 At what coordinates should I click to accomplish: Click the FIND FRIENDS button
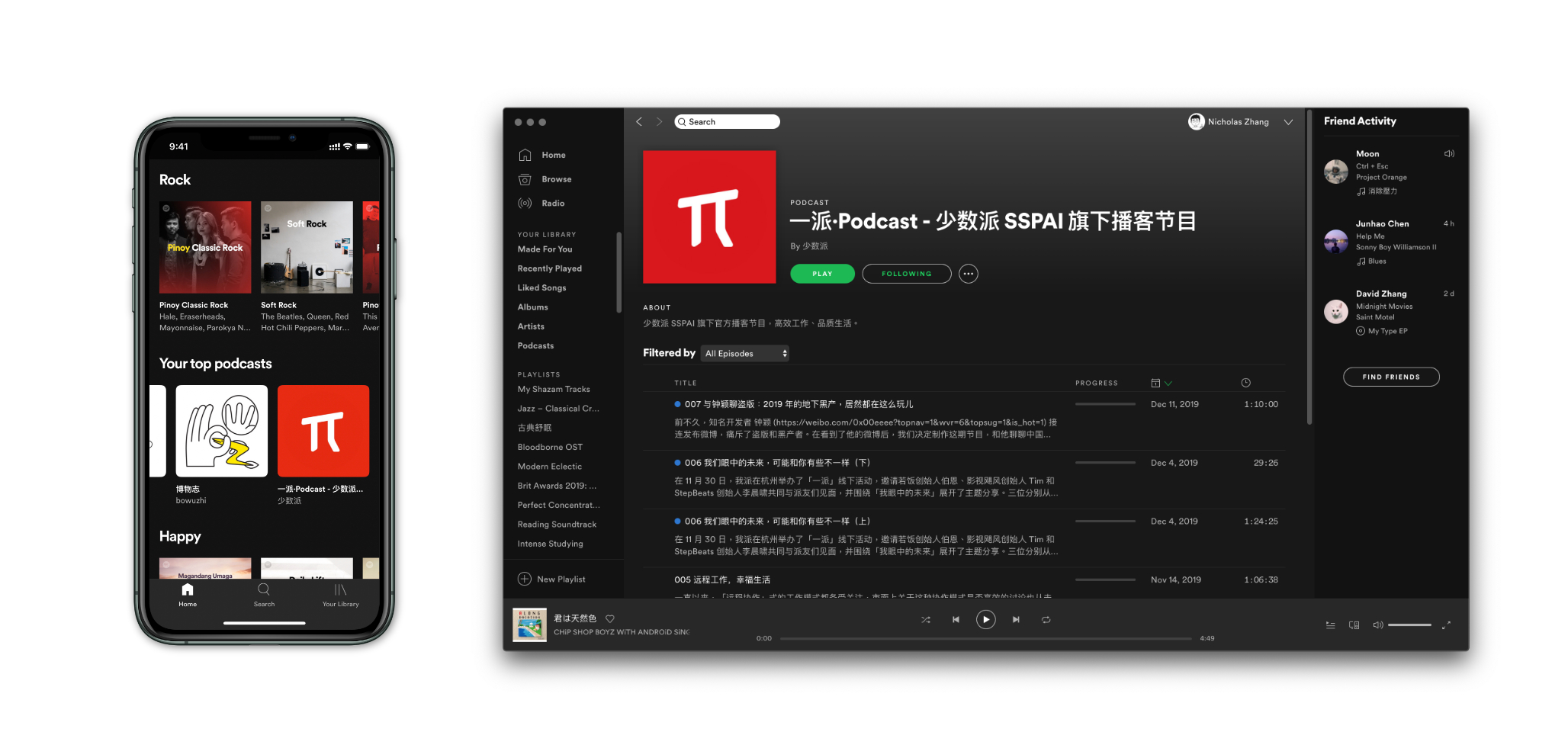click(x=1391, y=377)
